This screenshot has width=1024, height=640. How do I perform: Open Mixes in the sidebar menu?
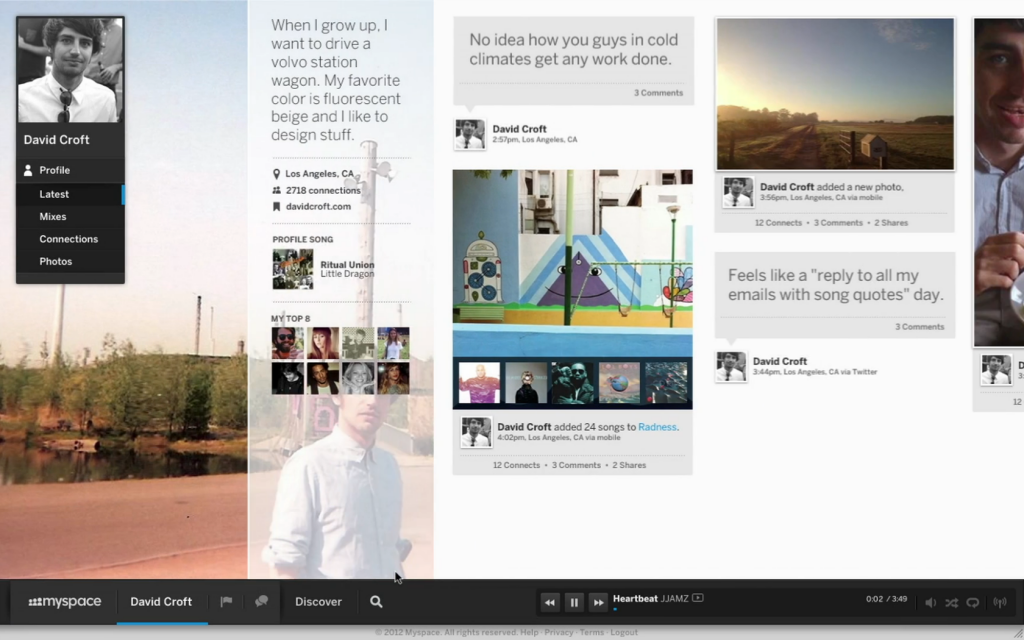[71, 216]
